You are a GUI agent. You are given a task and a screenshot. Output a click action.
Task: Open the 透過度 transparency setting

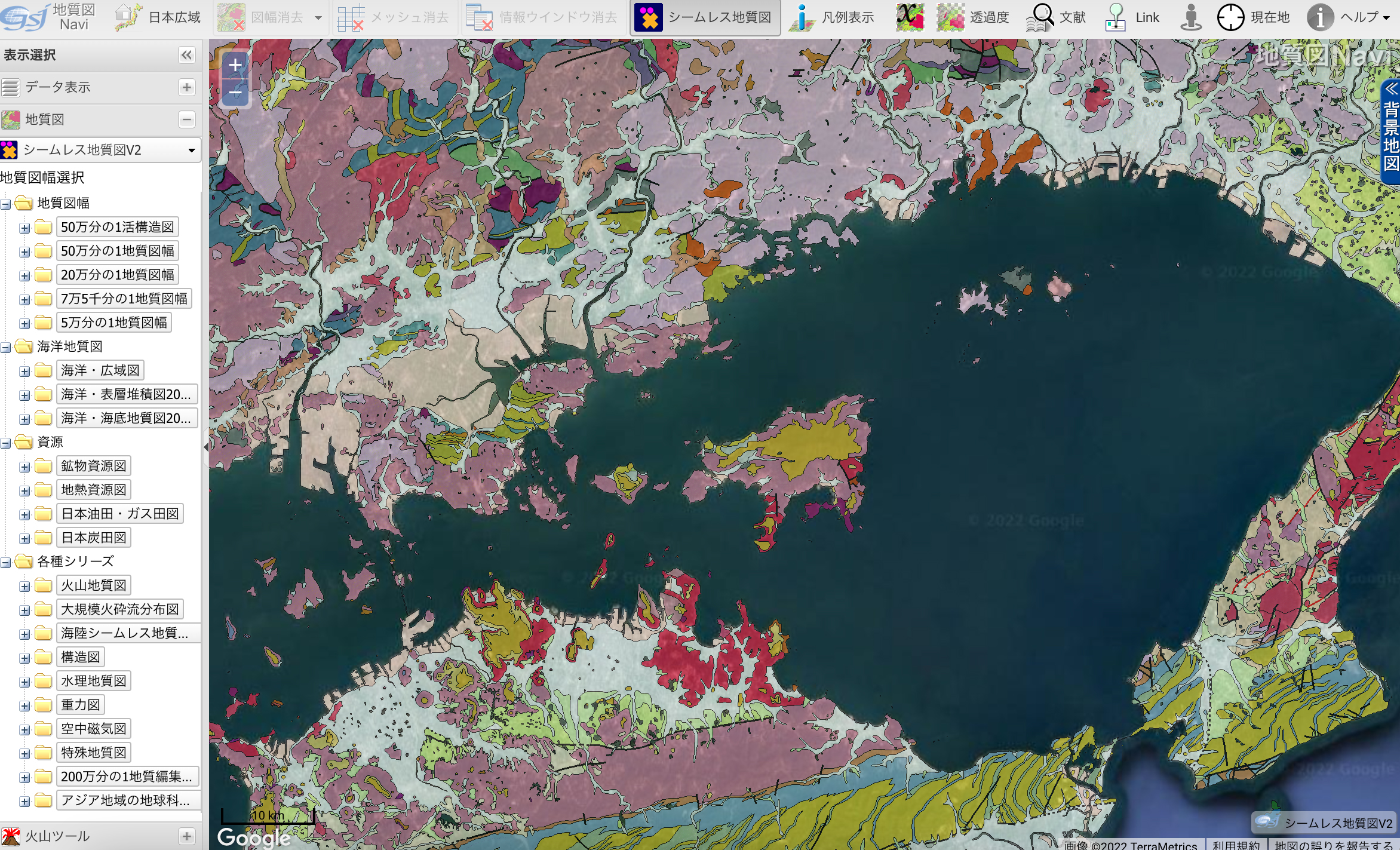973,17
